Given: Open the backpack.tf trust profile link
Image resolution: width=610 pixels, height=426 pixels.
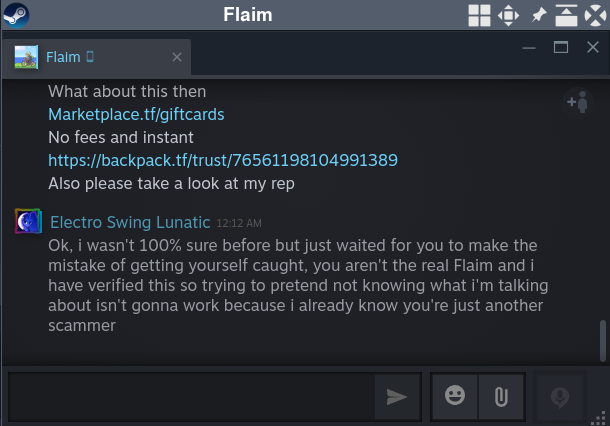Looking at the screenshot, I should (222, 159).
